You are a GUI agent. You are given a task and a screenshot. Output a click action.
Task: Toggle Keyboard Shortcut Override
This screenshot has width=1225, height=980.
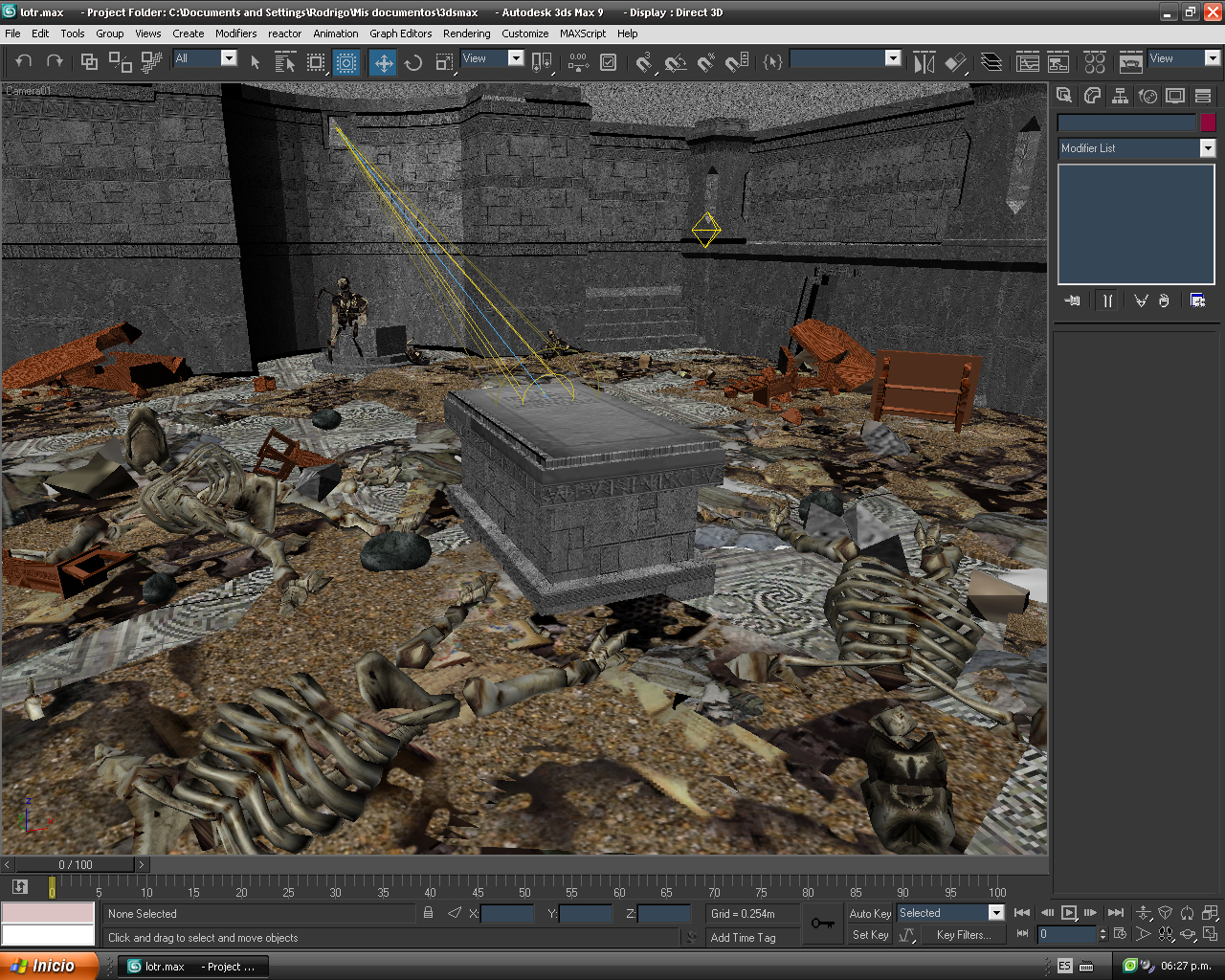point(608,62)
